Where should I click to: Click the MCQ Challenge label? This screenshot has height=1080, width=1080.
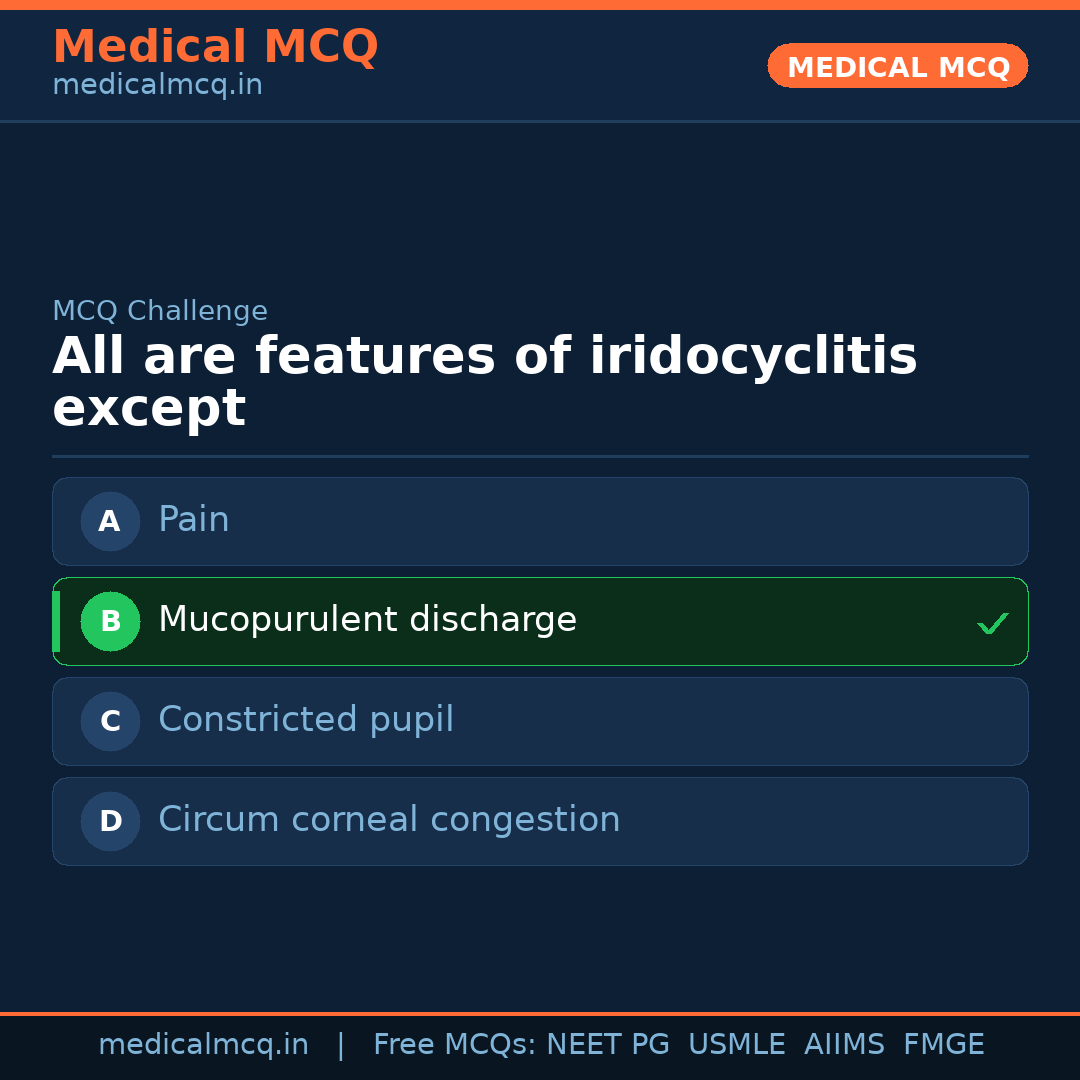coord(160,311)
